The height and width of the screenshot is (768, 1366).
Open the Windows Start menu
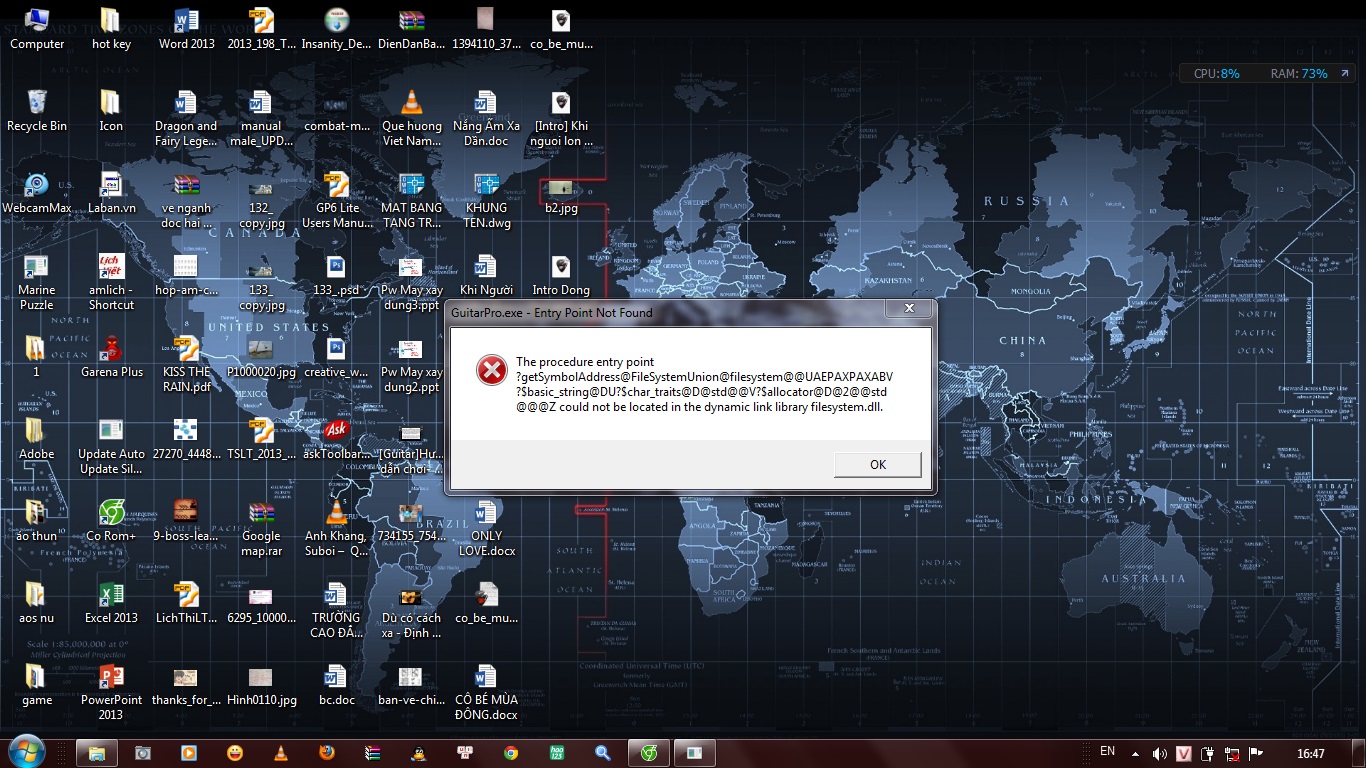(25, 752)
